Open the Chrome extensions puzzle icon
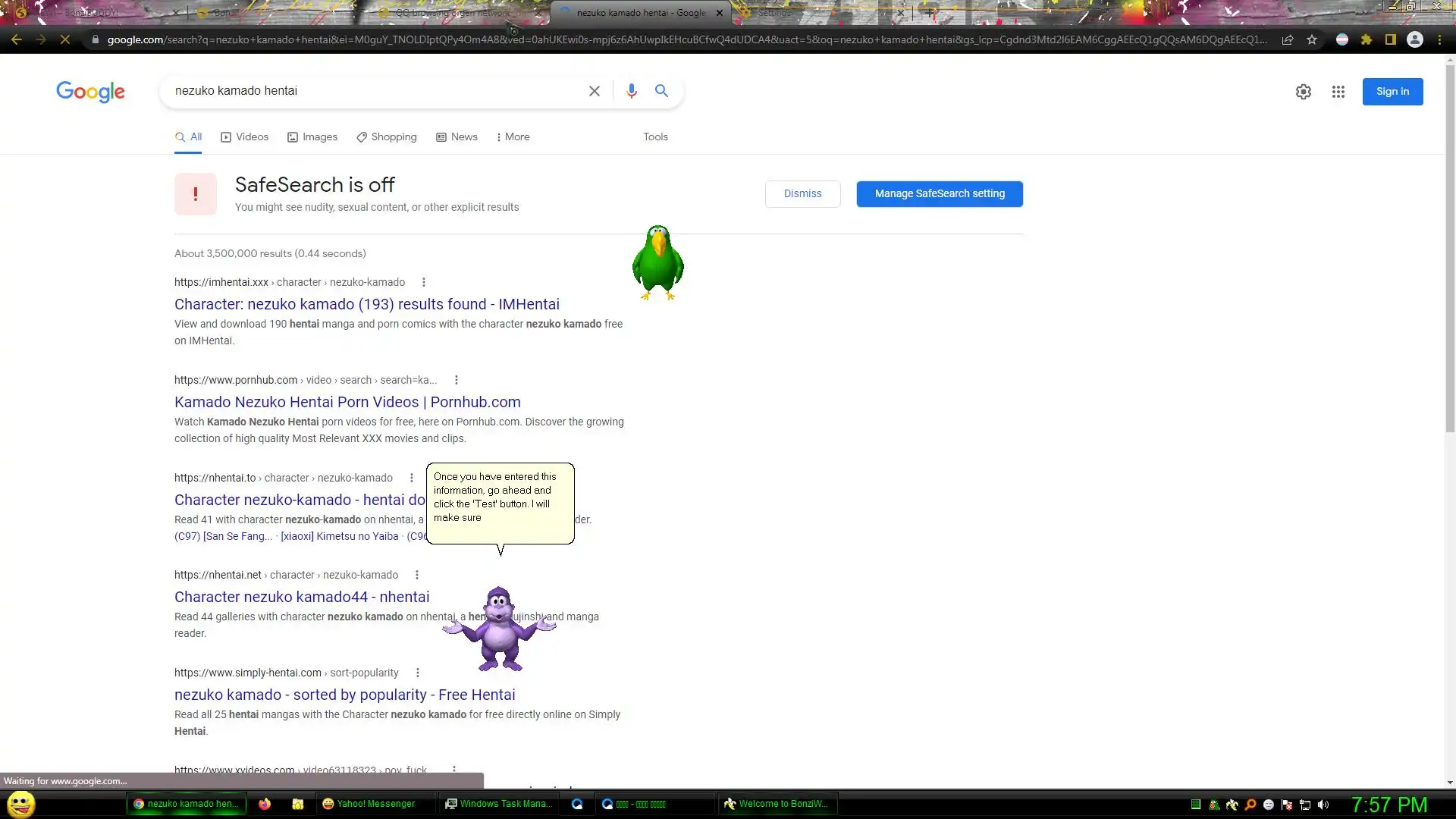Image resolution: width=1456 pixels, height=819 pixels. pos(1366,39)
